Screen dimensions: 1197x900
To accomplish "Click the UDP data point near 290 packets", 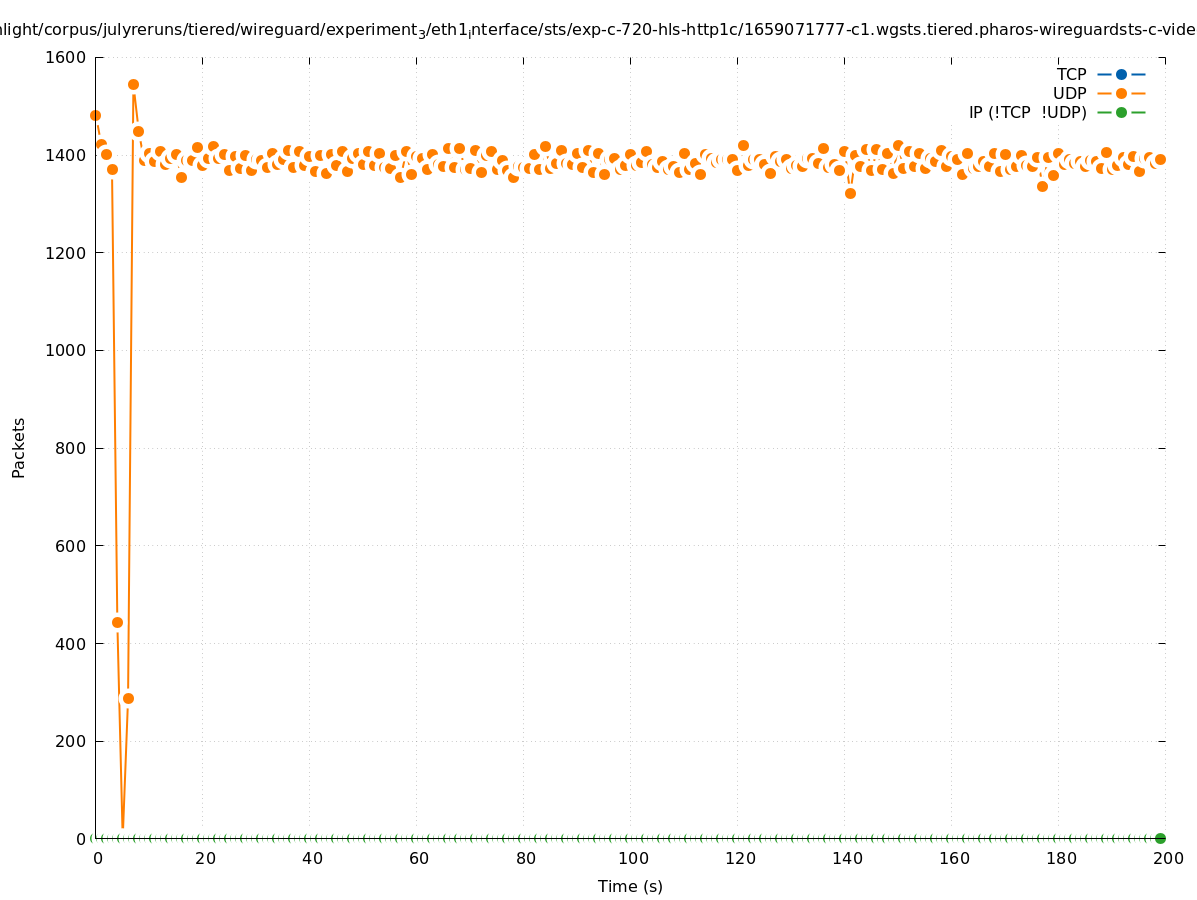I will tap(128, 698).
